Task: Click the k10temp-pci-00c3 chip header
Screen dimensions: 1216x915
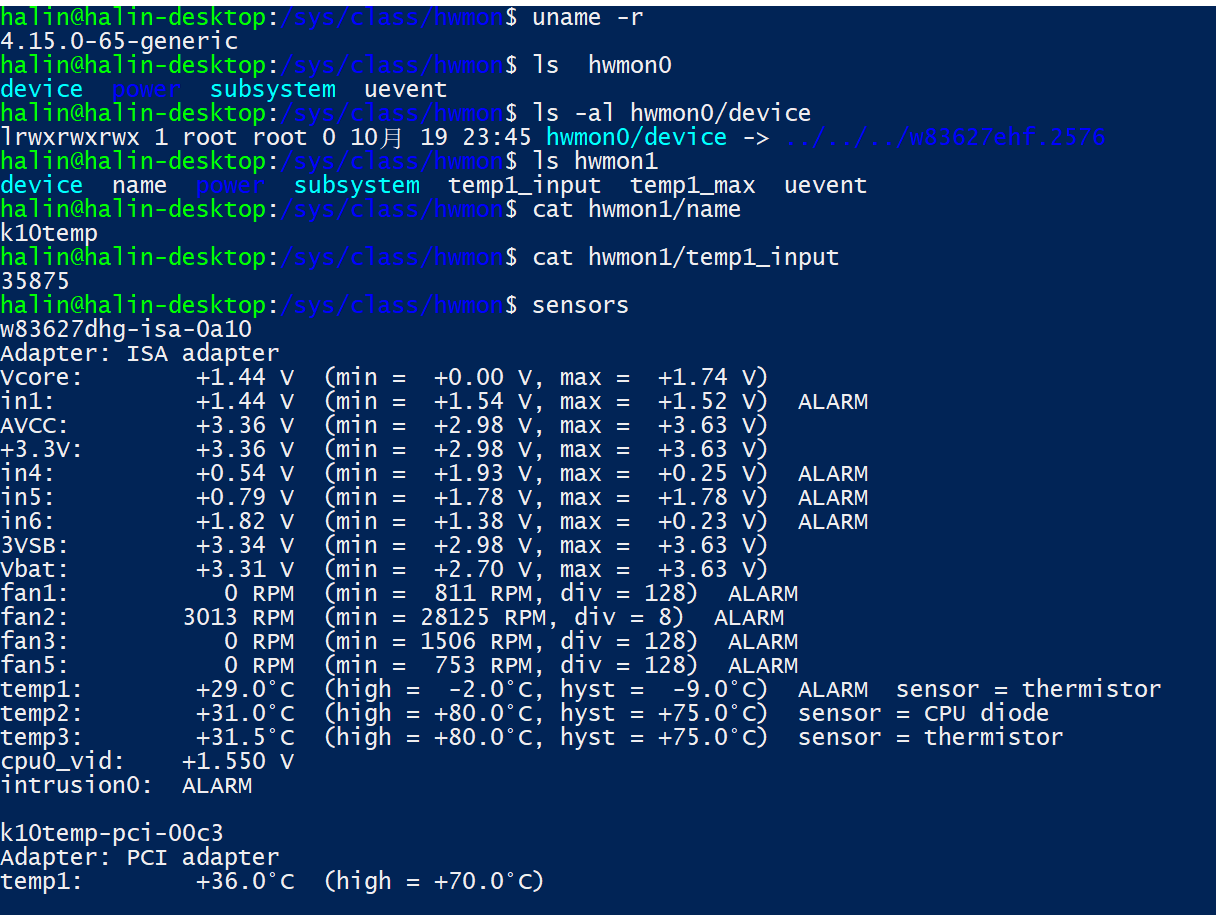Action: [x=112, y=833]
